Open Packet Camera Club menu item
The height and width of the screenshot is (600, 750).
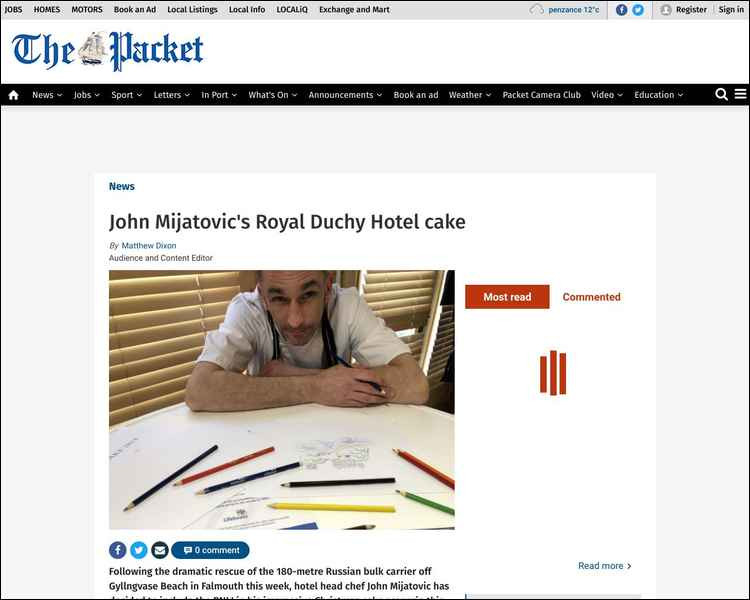point(541,95)
